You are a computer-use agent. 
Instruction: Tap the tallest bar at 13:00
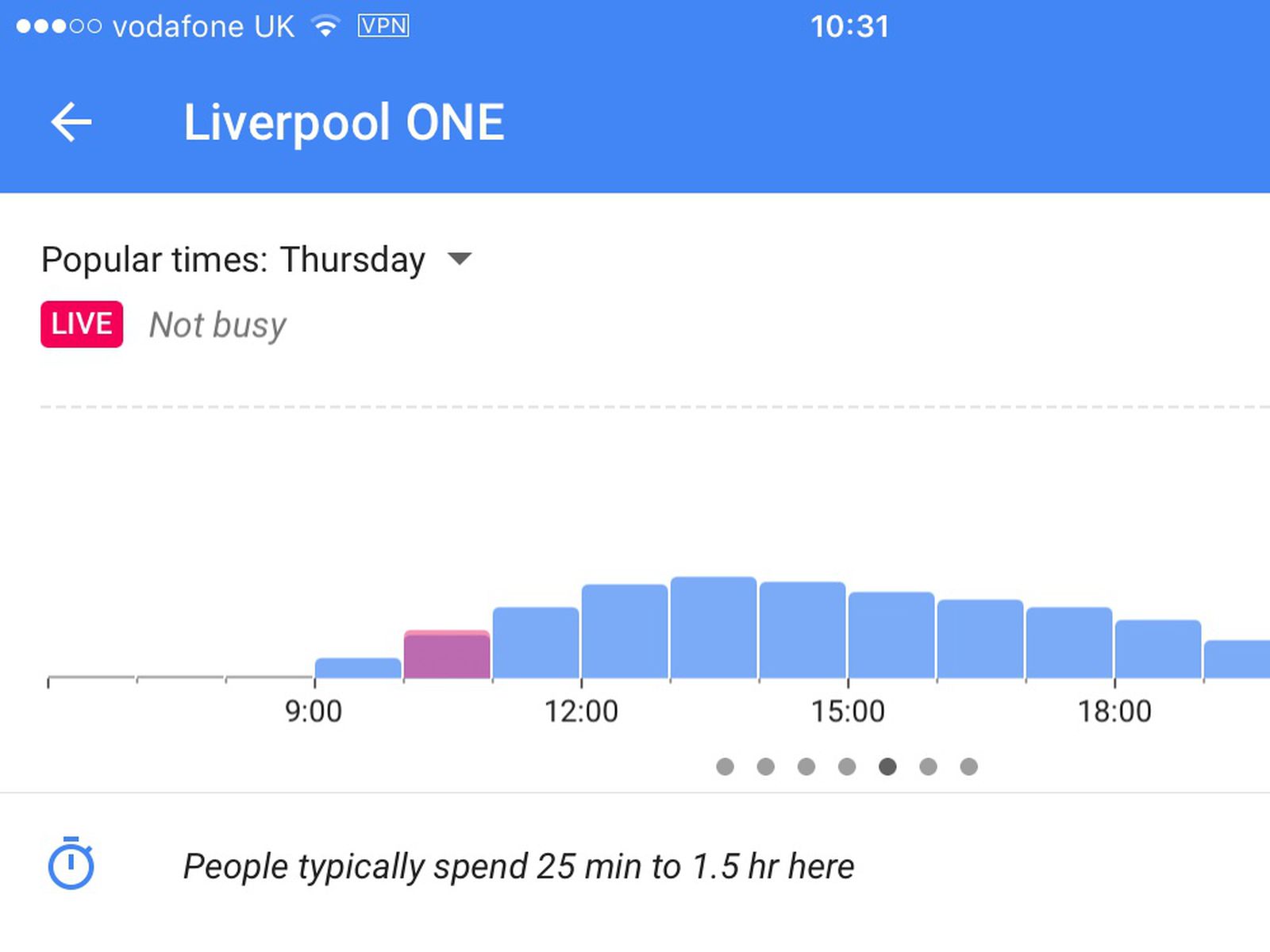click(714, 628)
